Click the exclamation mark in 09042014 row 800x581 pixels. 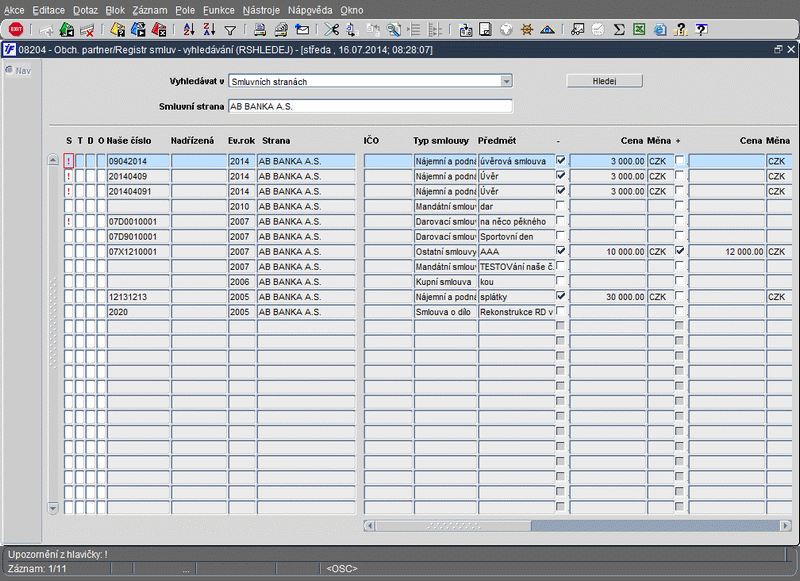click(69, 161)
